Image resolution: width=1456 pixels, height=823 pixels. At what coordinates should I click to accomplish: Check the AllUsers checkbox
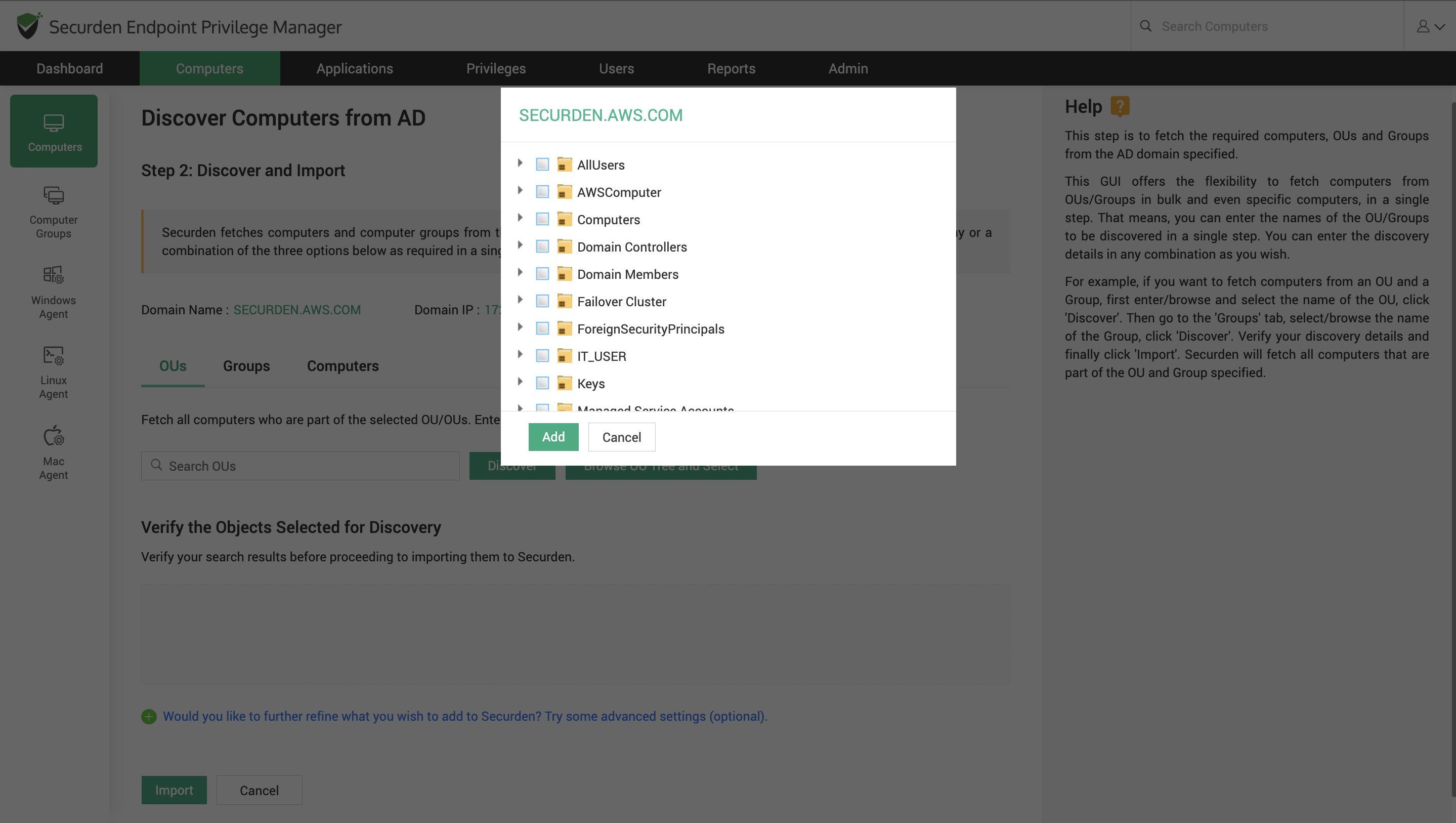542,163
